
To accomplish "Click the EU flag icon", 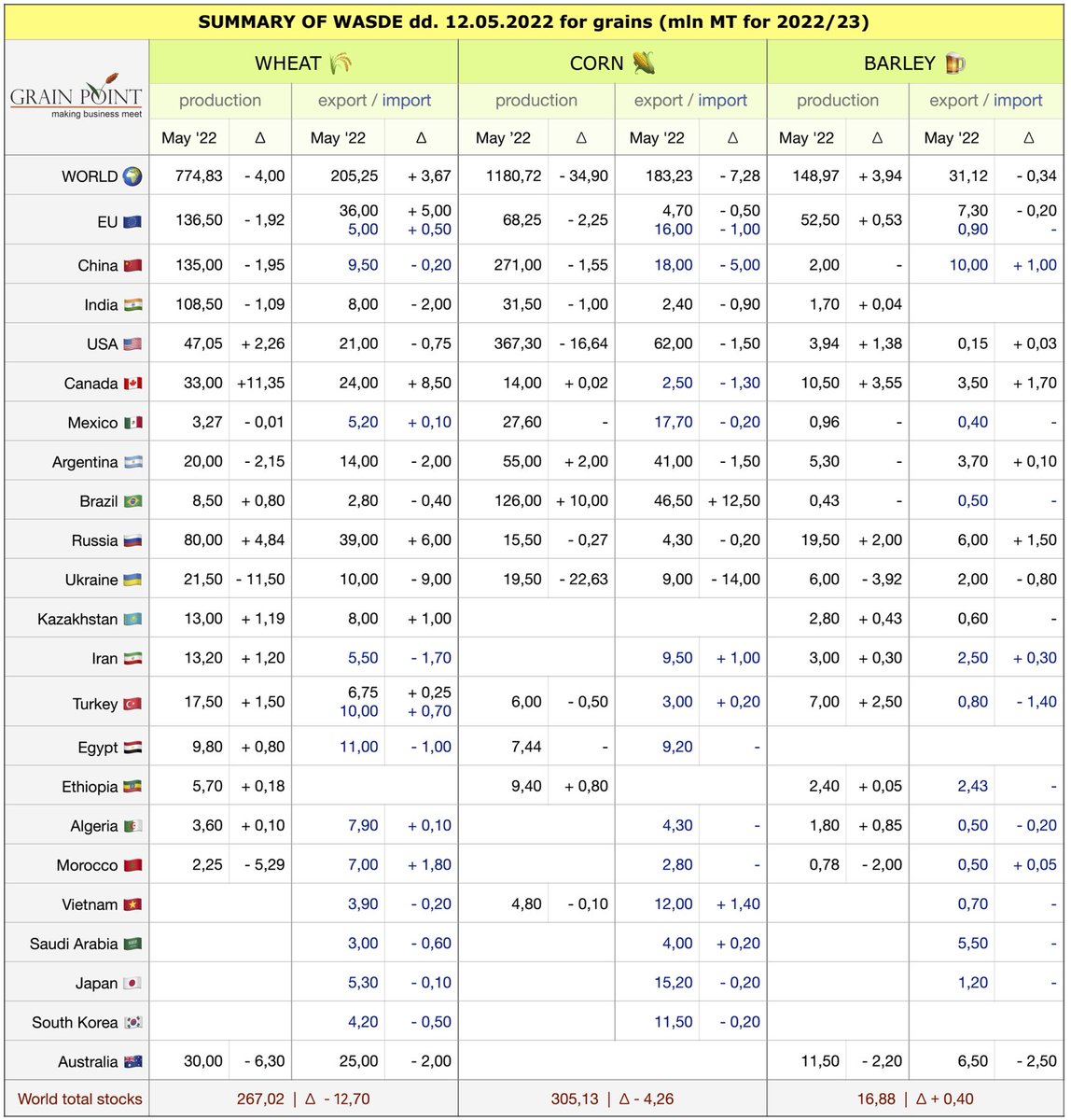I will tap(132, 221).
